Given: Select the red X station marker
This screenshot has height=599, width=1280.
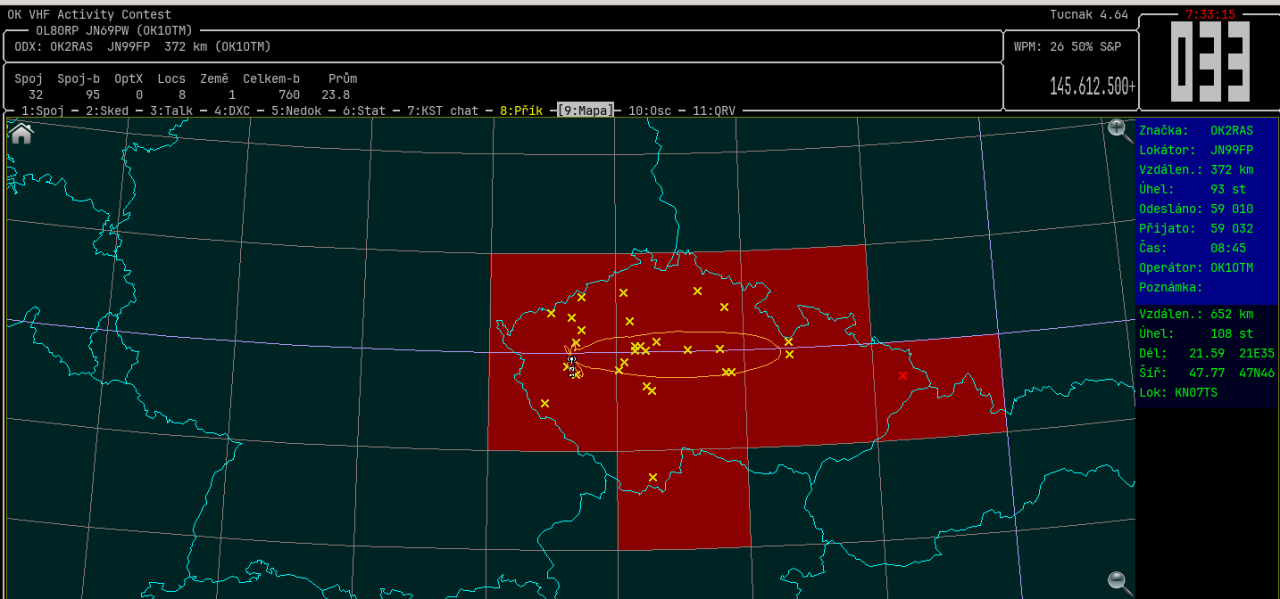Looking at the screenshot, I should click(x=903, y=375).
